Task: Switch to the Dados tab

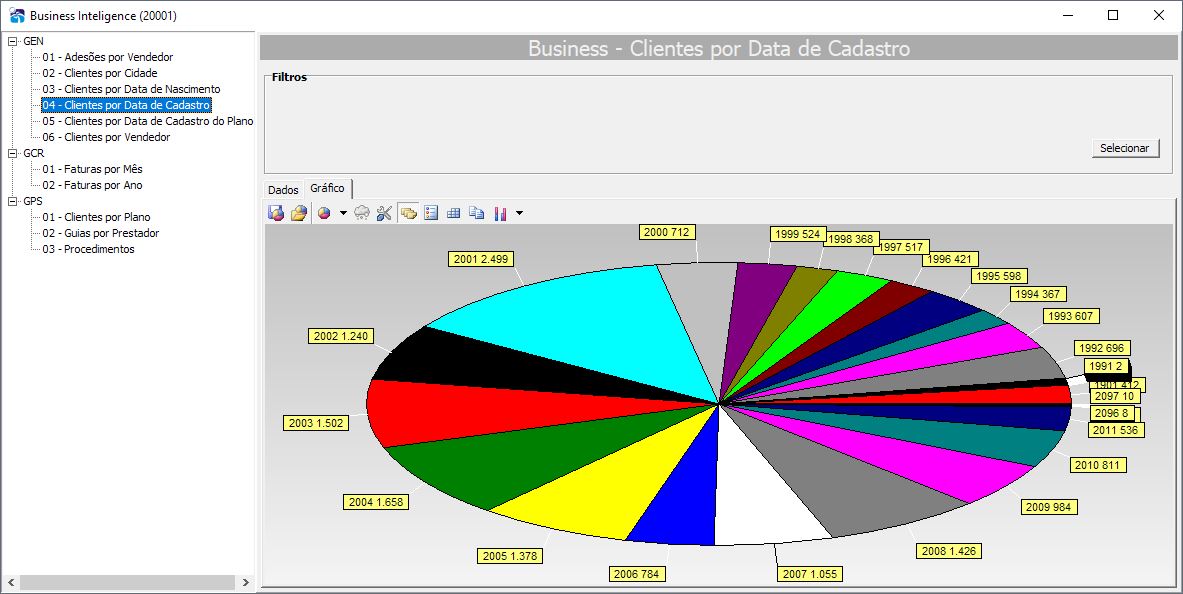Action: tap(283, 189)
